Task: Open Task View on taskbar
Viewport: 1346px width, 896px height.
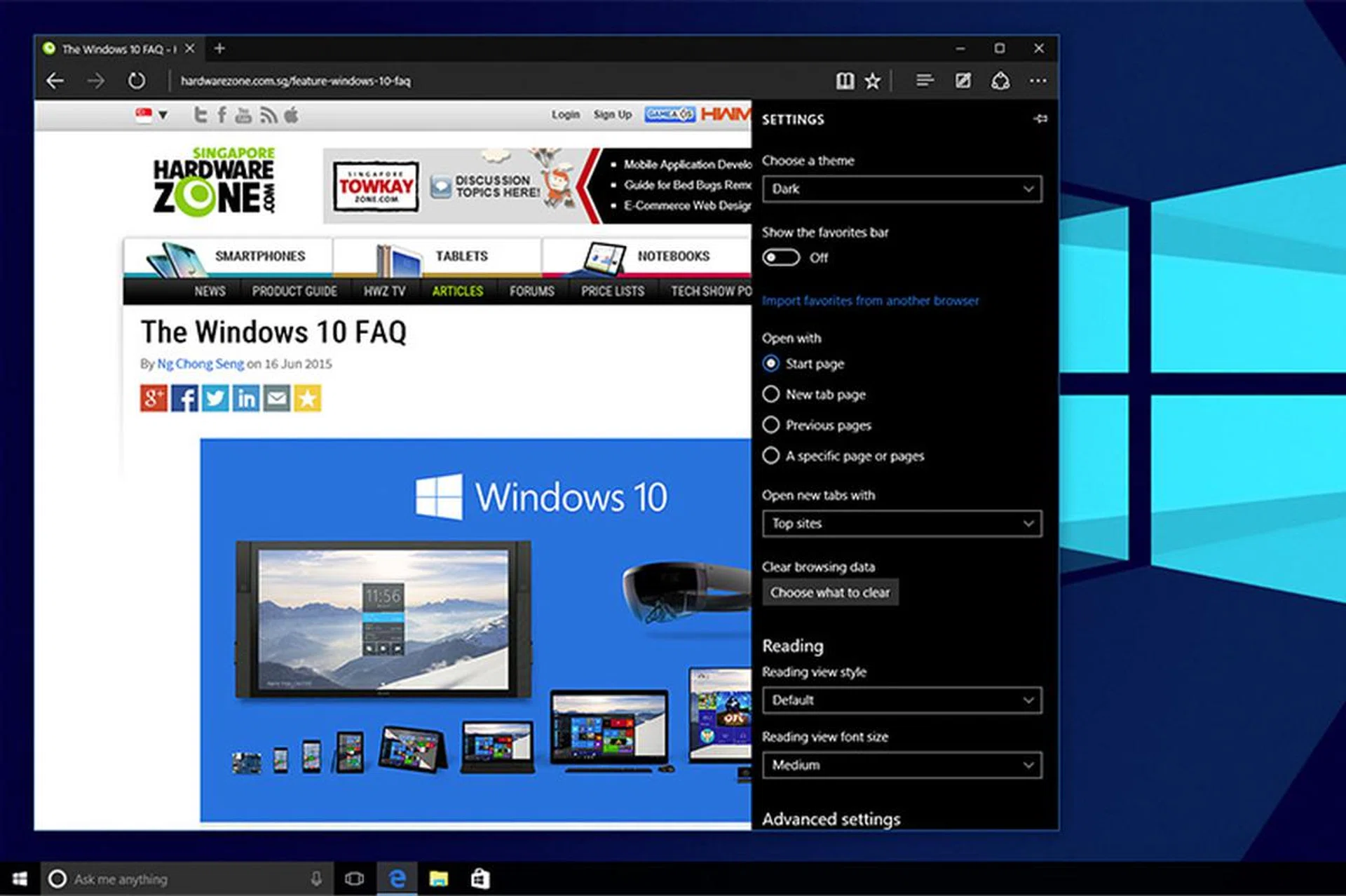Action: pyautogui.click(x=355, y=878)
